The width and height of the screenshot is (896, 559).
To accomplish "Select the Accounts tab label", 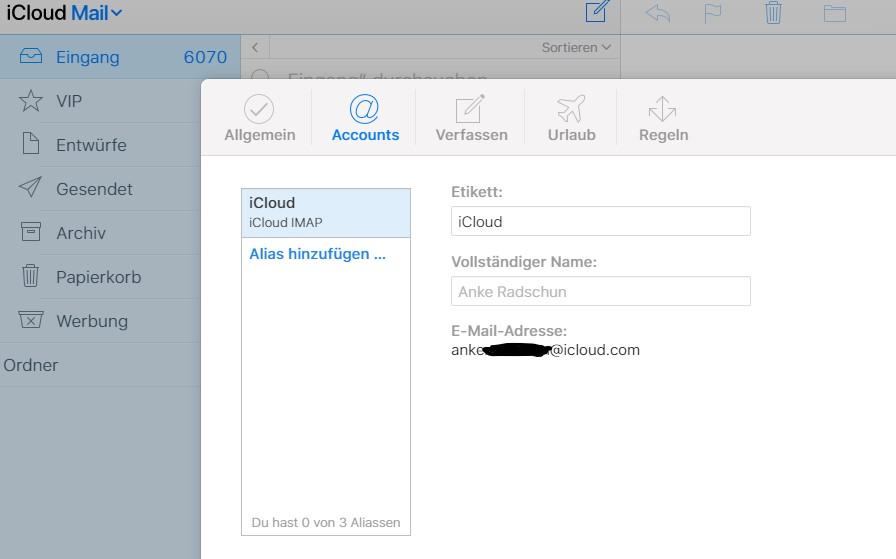I will click(365, 135).
